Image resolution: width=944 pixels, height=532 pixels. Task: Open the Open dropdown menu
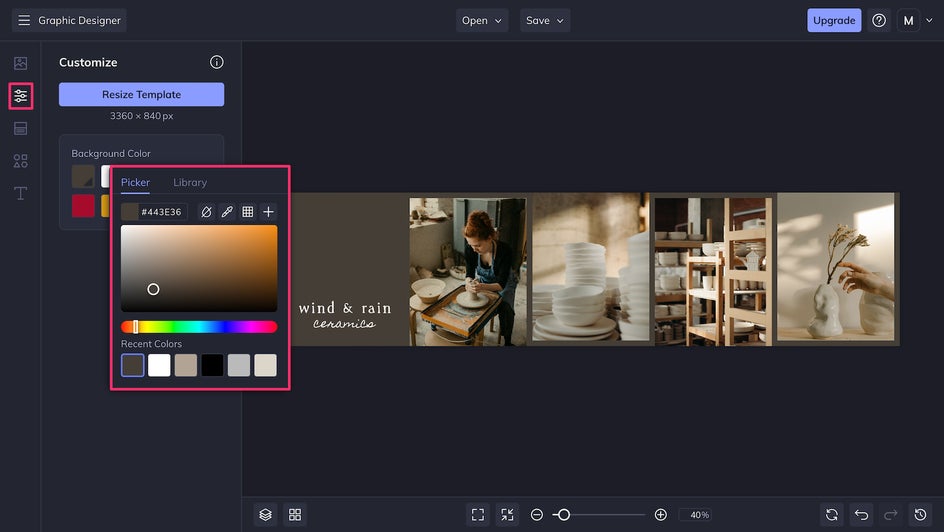pyautogui.click(x=482, y=20)
